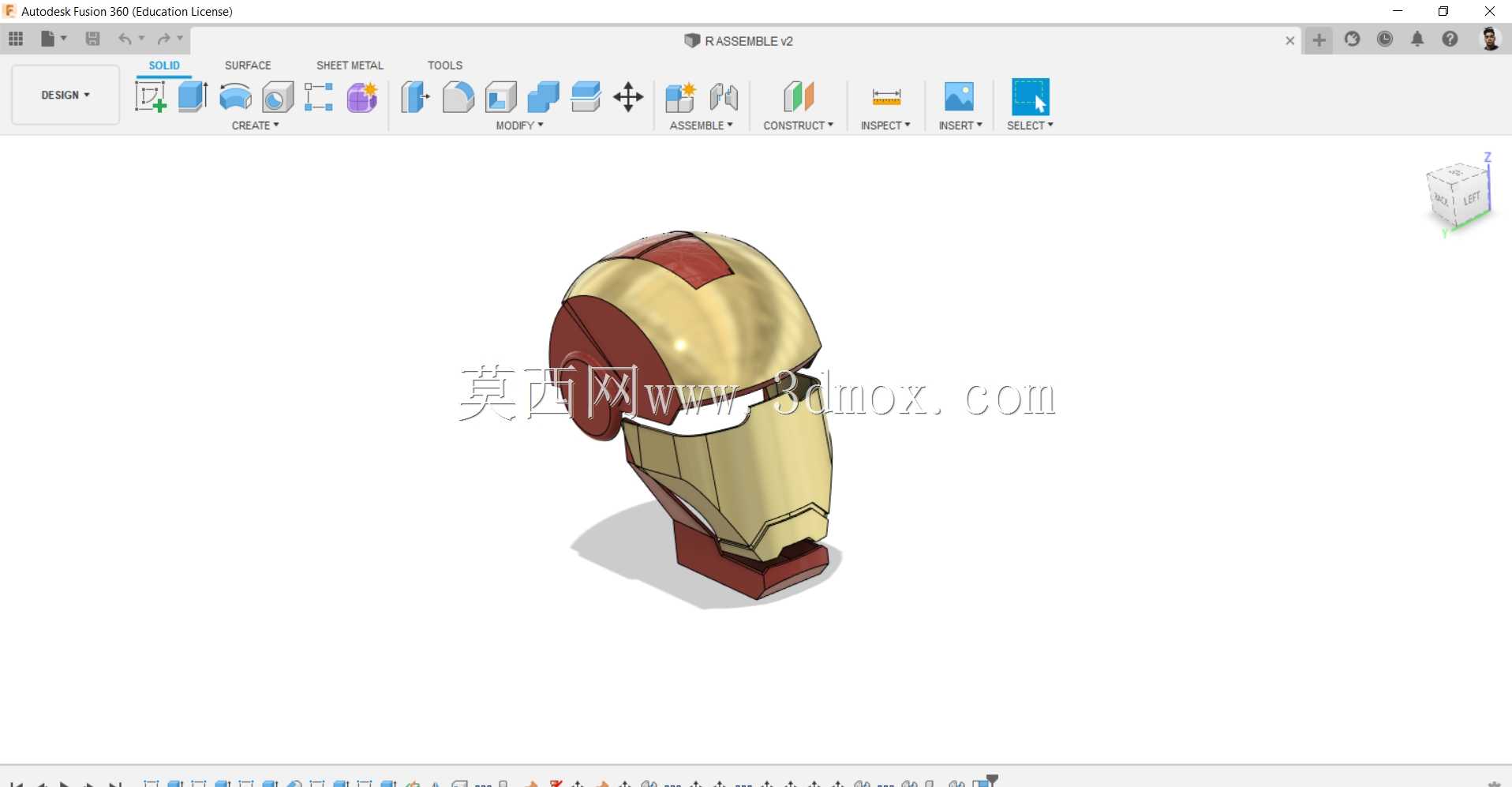1512x787 pixels.
Task: Select the Joint tool
Action: (x=724, y=97)
